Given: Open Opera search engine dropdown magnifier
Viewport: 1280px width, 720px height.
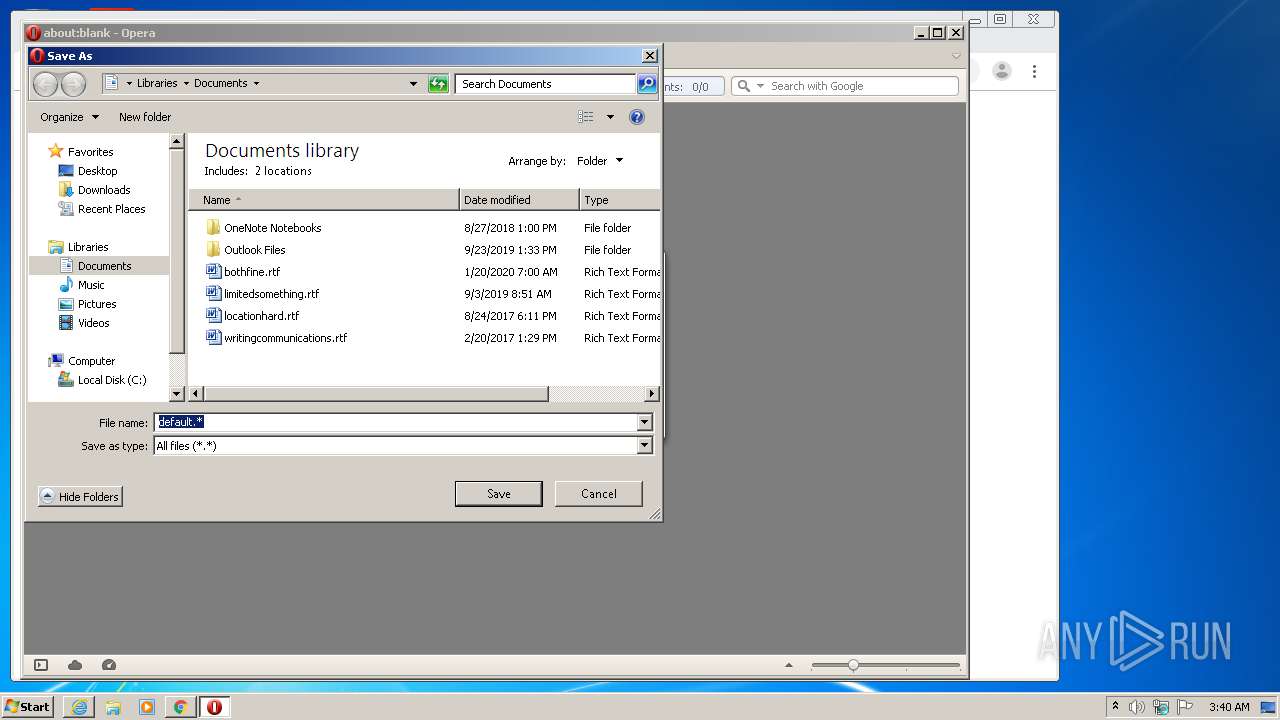Looking at the screenshot, I should [749, 86].
